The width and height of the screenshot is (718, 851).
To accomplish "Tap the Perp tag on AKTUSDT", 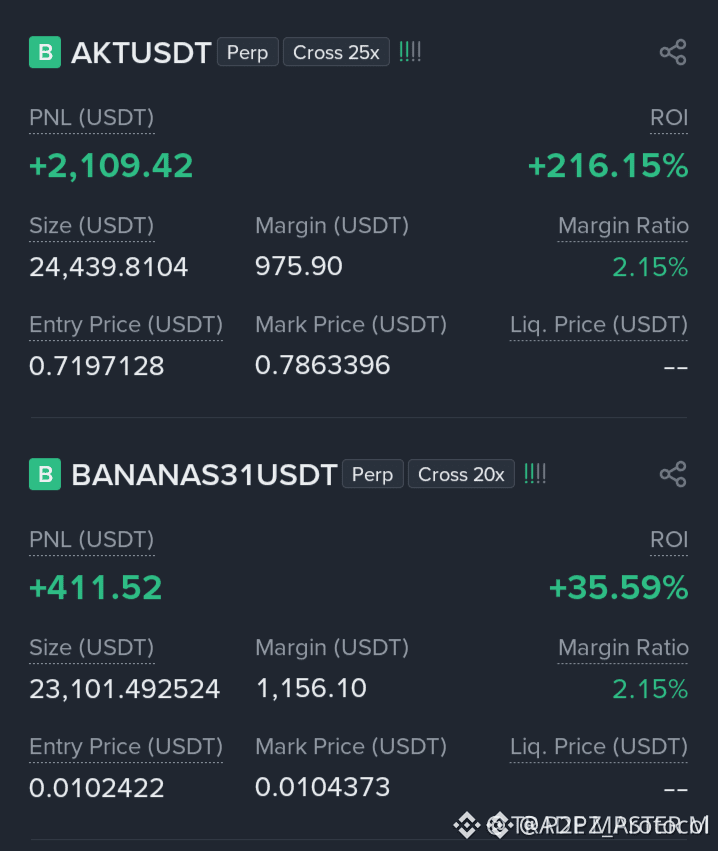I will click(x=247, y=52).
